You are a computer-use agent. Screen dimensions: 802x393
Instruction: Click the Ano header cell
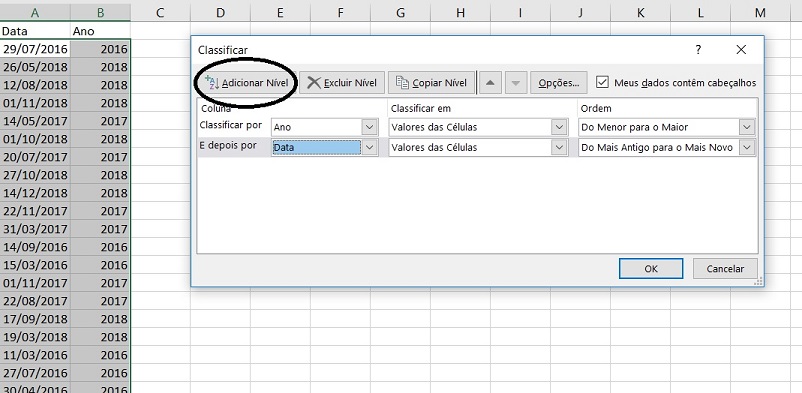click(x=100, y=31)
